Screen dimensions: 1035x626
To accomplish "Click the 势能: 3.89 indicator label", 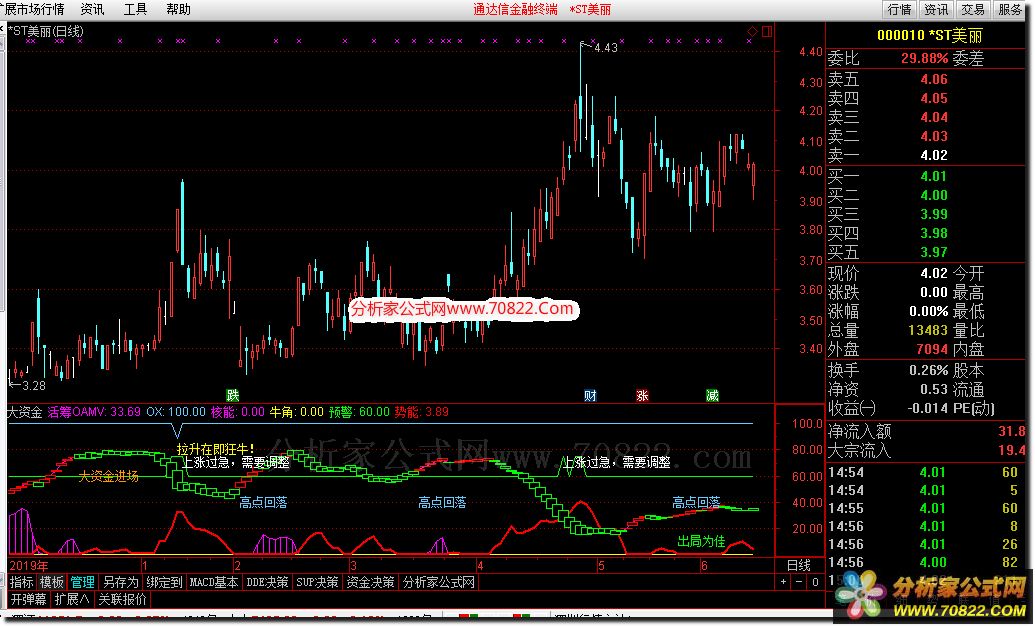I will pyautogui.click(x=421, y=412).
